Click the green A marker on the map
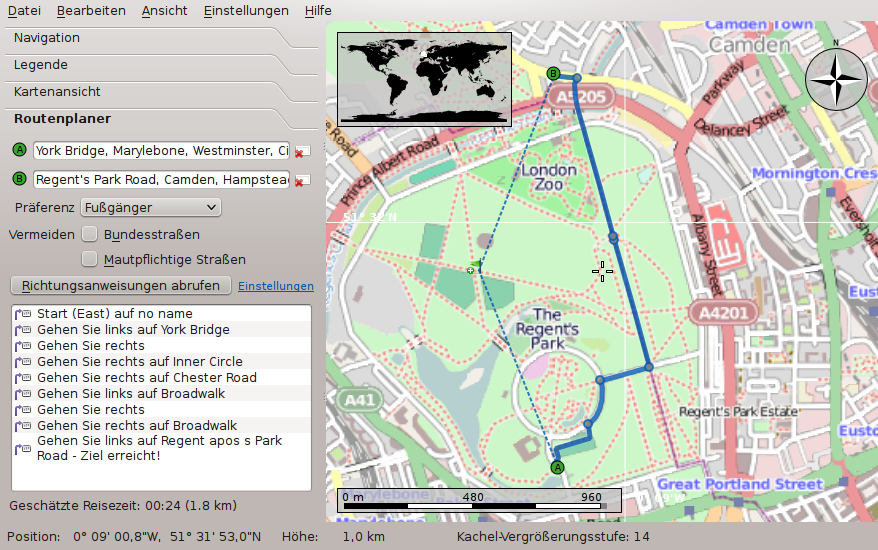Viewport: 878px width, 550px height. click(x=558, y=466)
